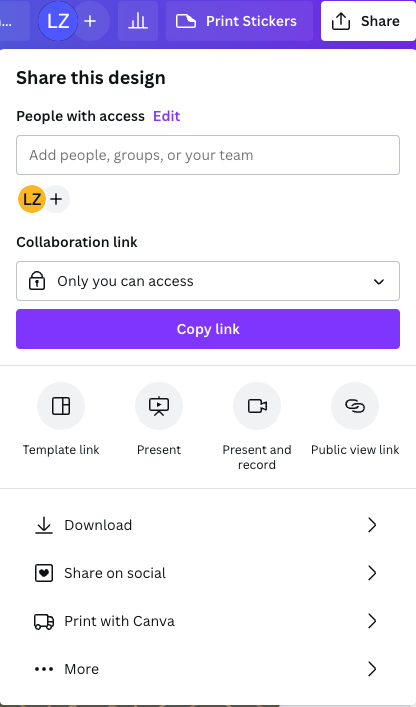416x707 pixels.
Task: Click the Present icon
Action: click(x=159, y=406)
